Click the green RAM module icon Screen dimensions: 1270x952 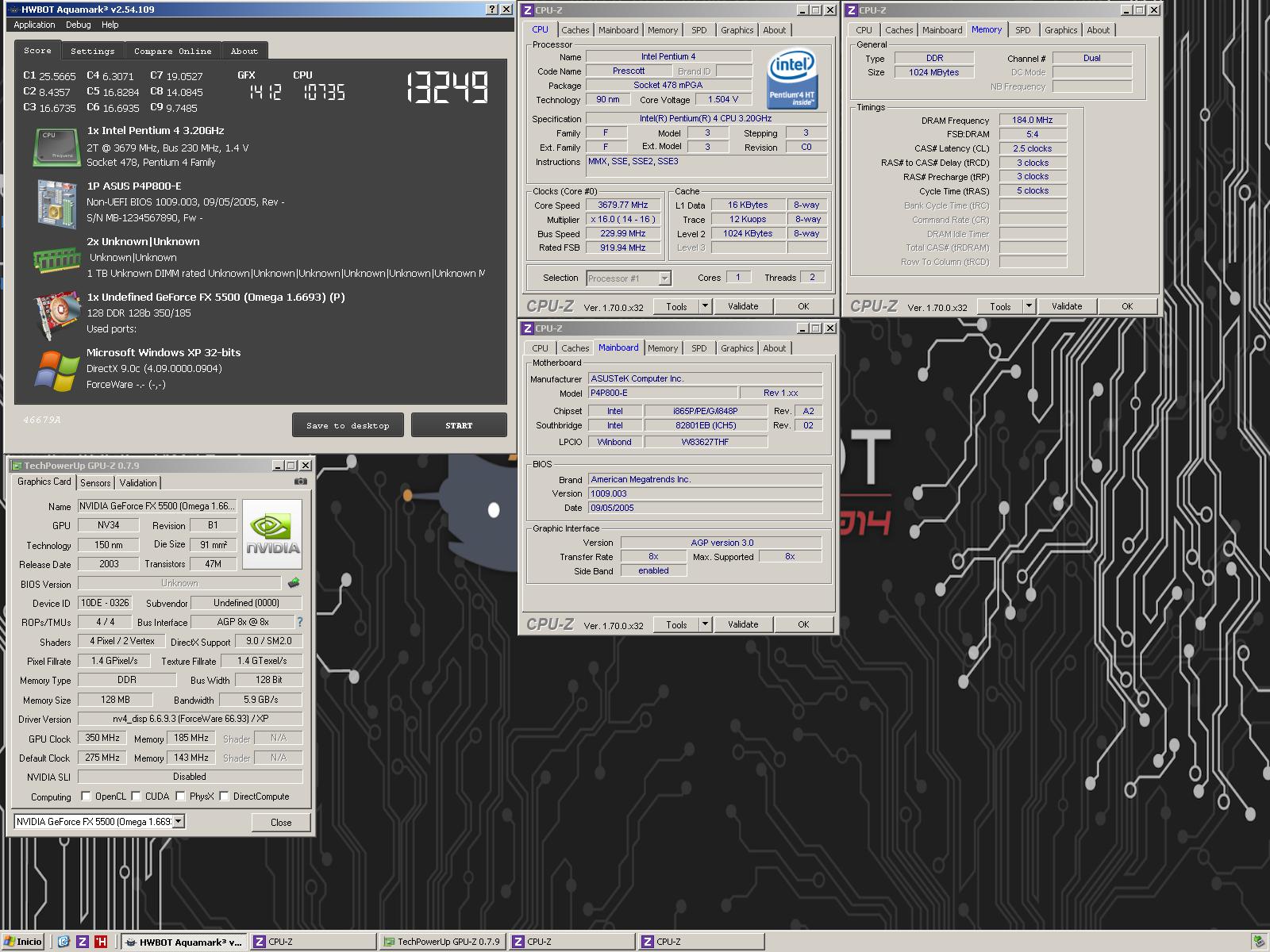click(x=57, y=259)
